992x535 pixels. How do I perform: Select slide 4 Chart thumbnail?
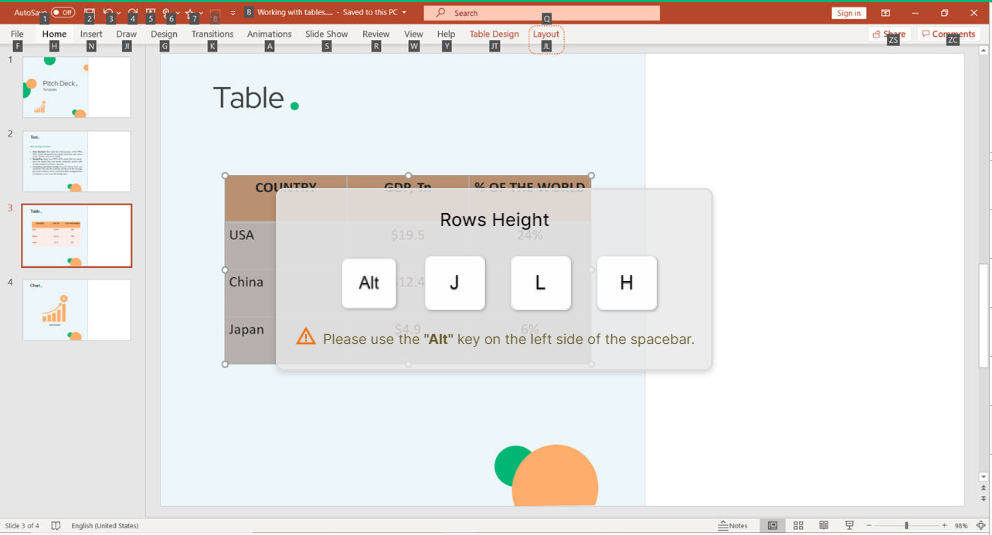coord(77,310)
